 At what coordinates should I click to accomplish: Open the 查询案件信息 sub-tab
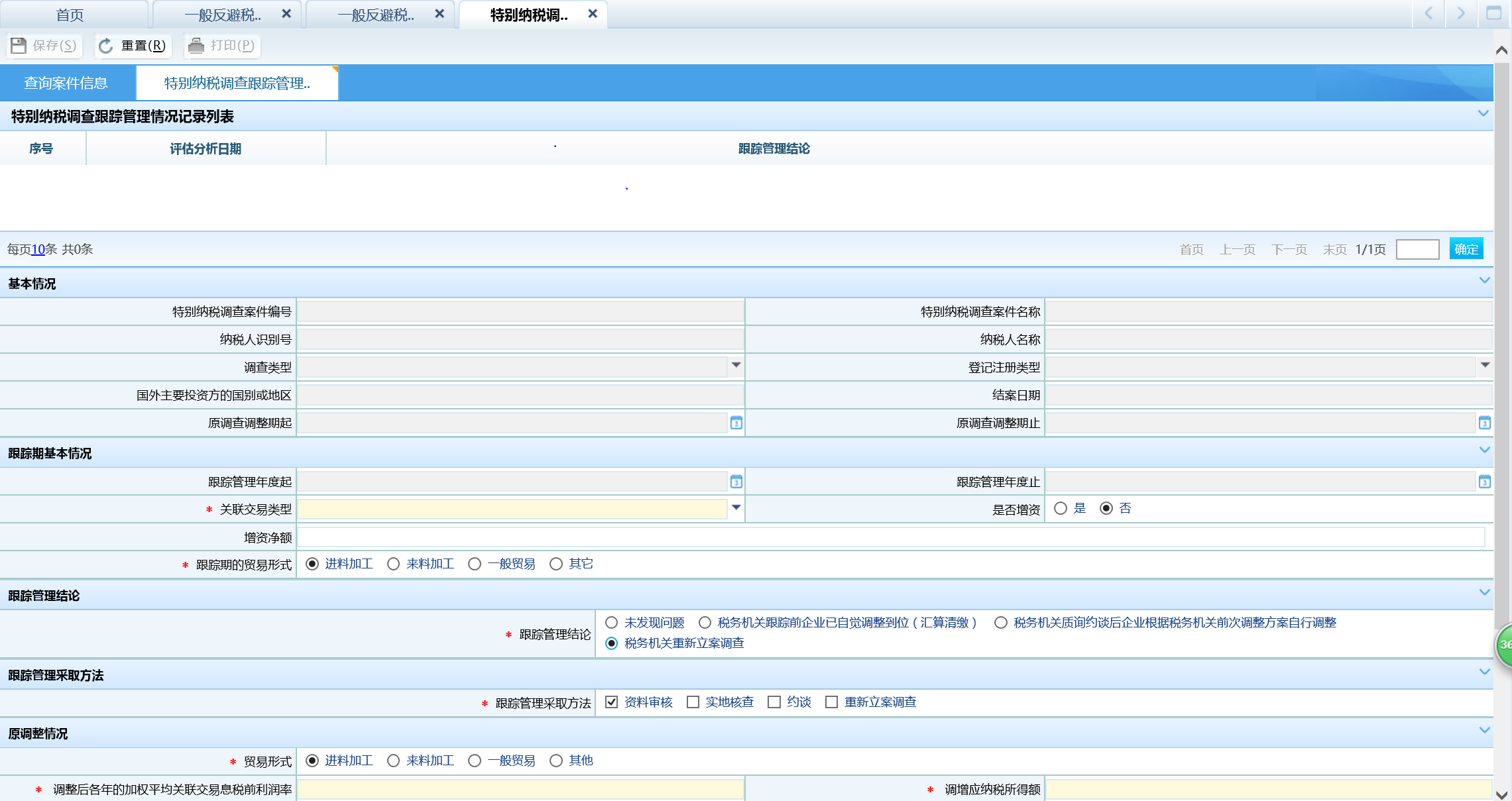pyautogui.click(x=66, y=83)
